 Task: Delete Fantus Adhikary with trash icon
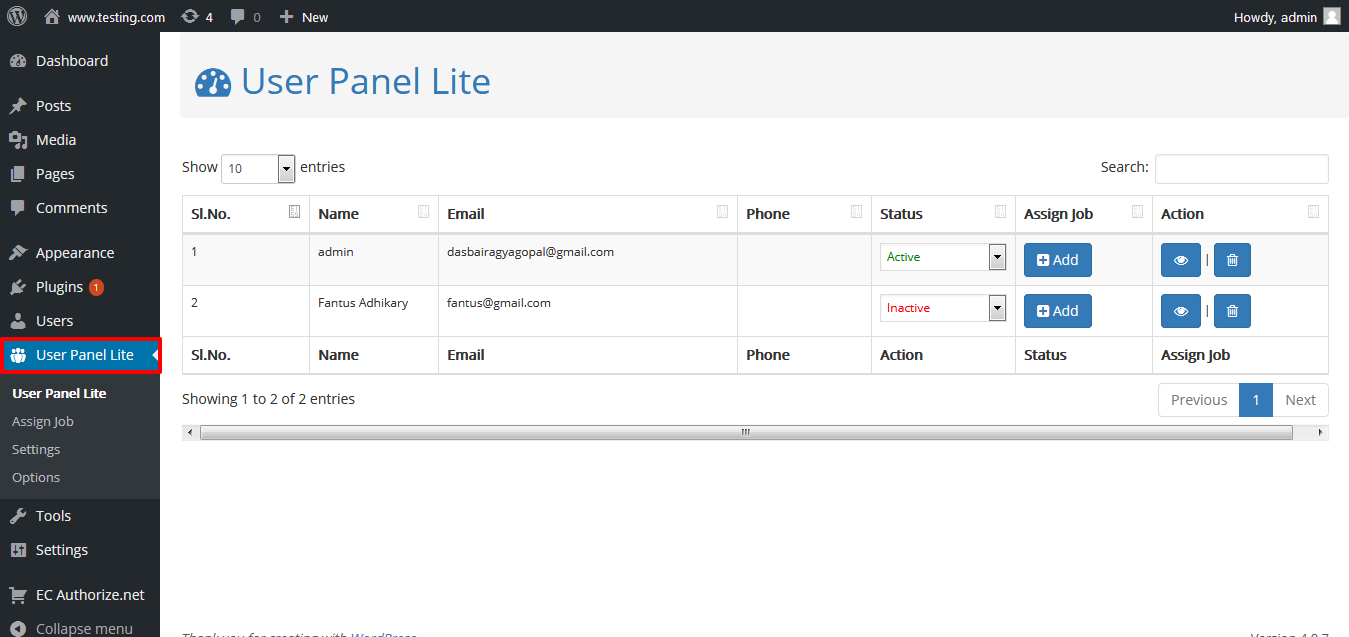point(1232,311)
